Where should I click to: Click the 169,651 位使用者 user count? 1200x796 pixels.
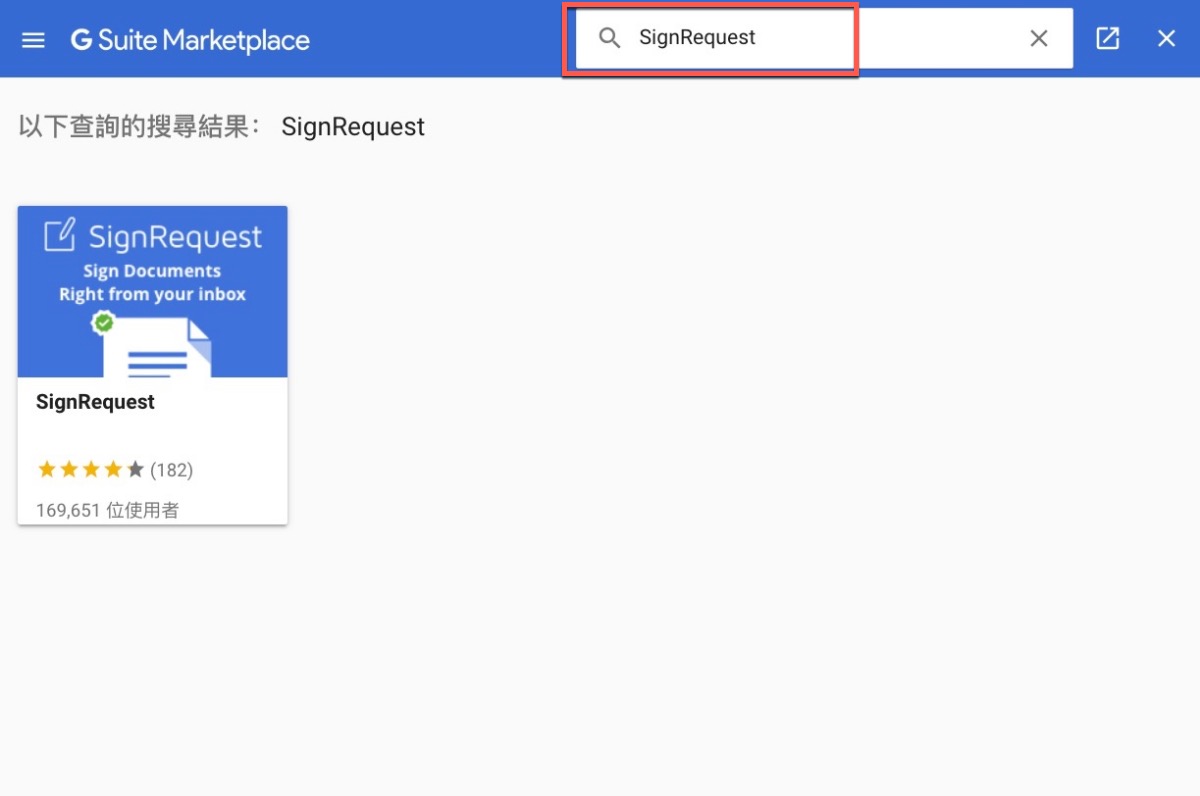point(107,510)
